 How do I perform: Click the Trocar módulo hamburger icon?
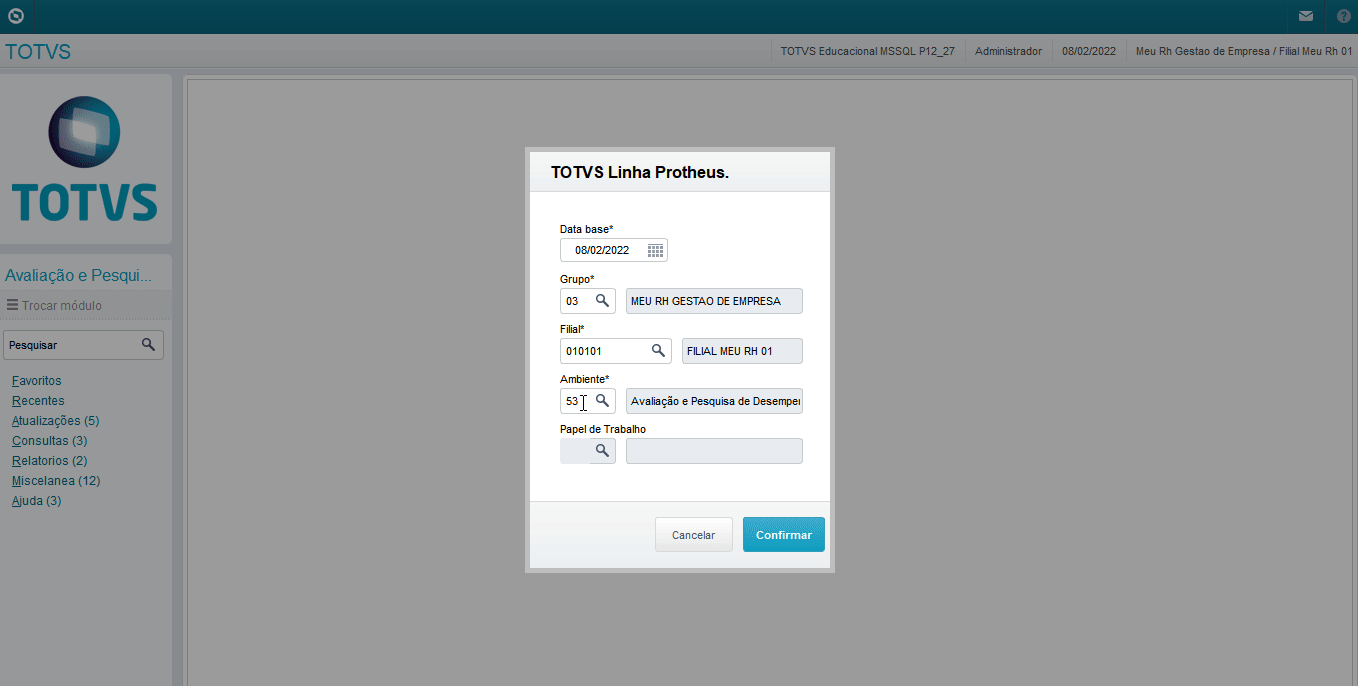(12, 305)
